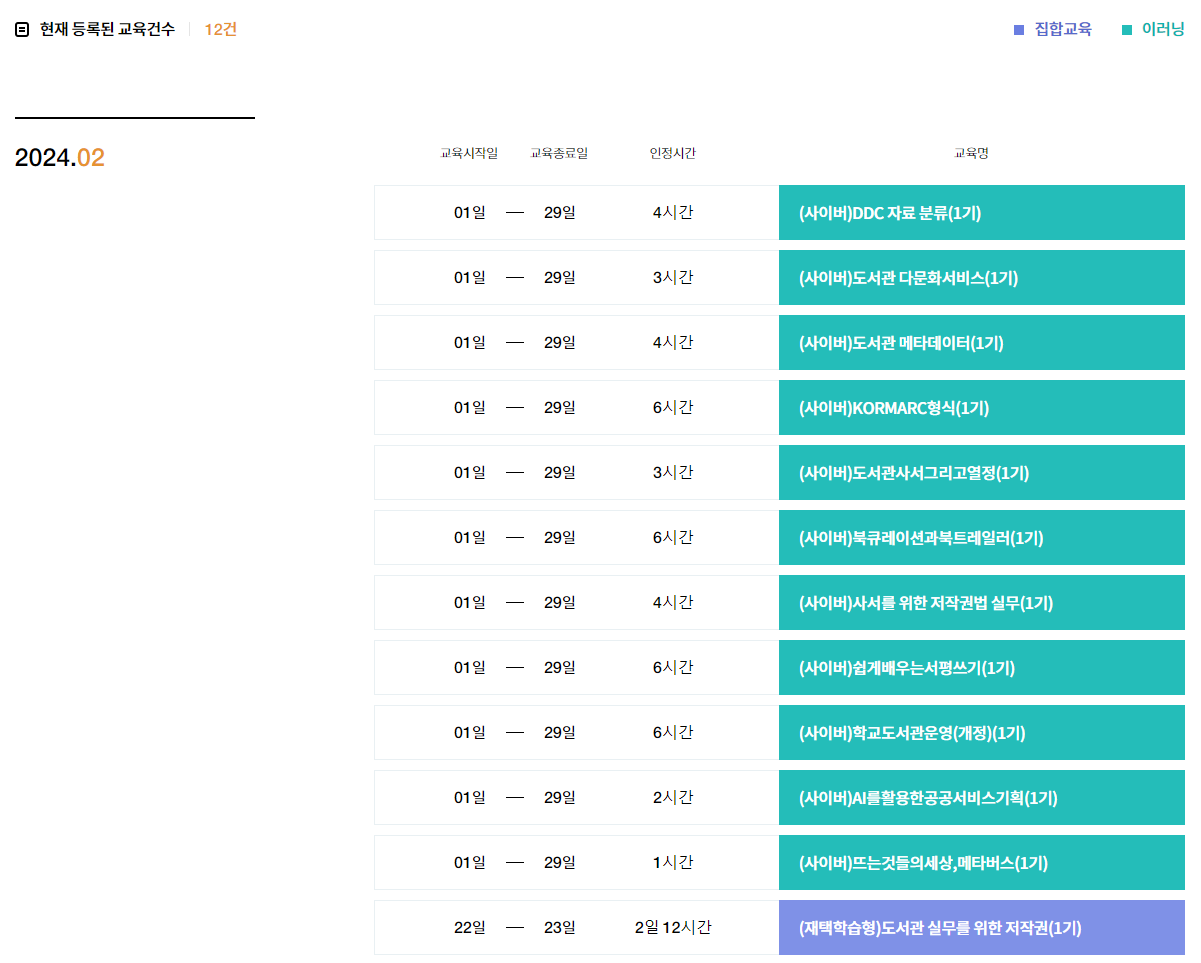Screen dimensions: 1201x963
Task: Click 4시간 in the 도서관 메타데이터 row
Action: coord(673,343)
